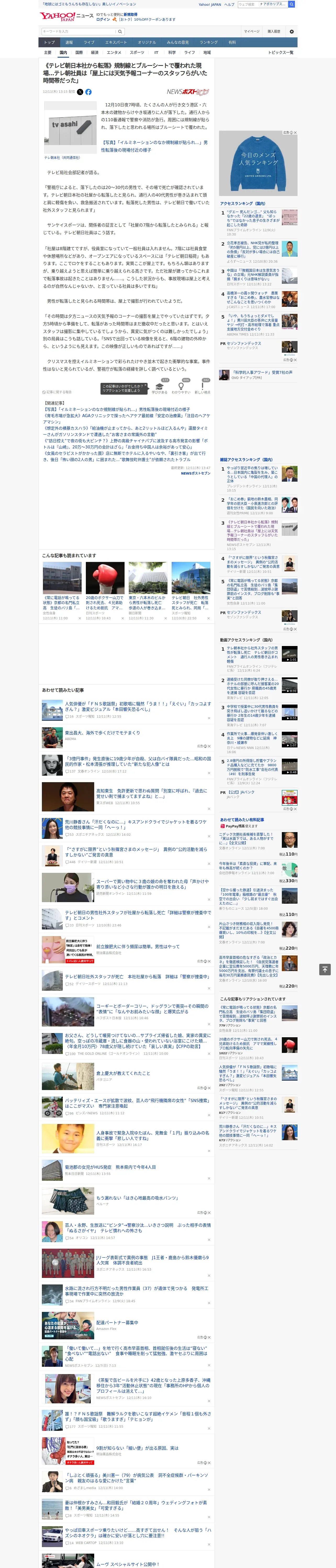
Task: Click the blue web search button at top
Action: [292, 4]
